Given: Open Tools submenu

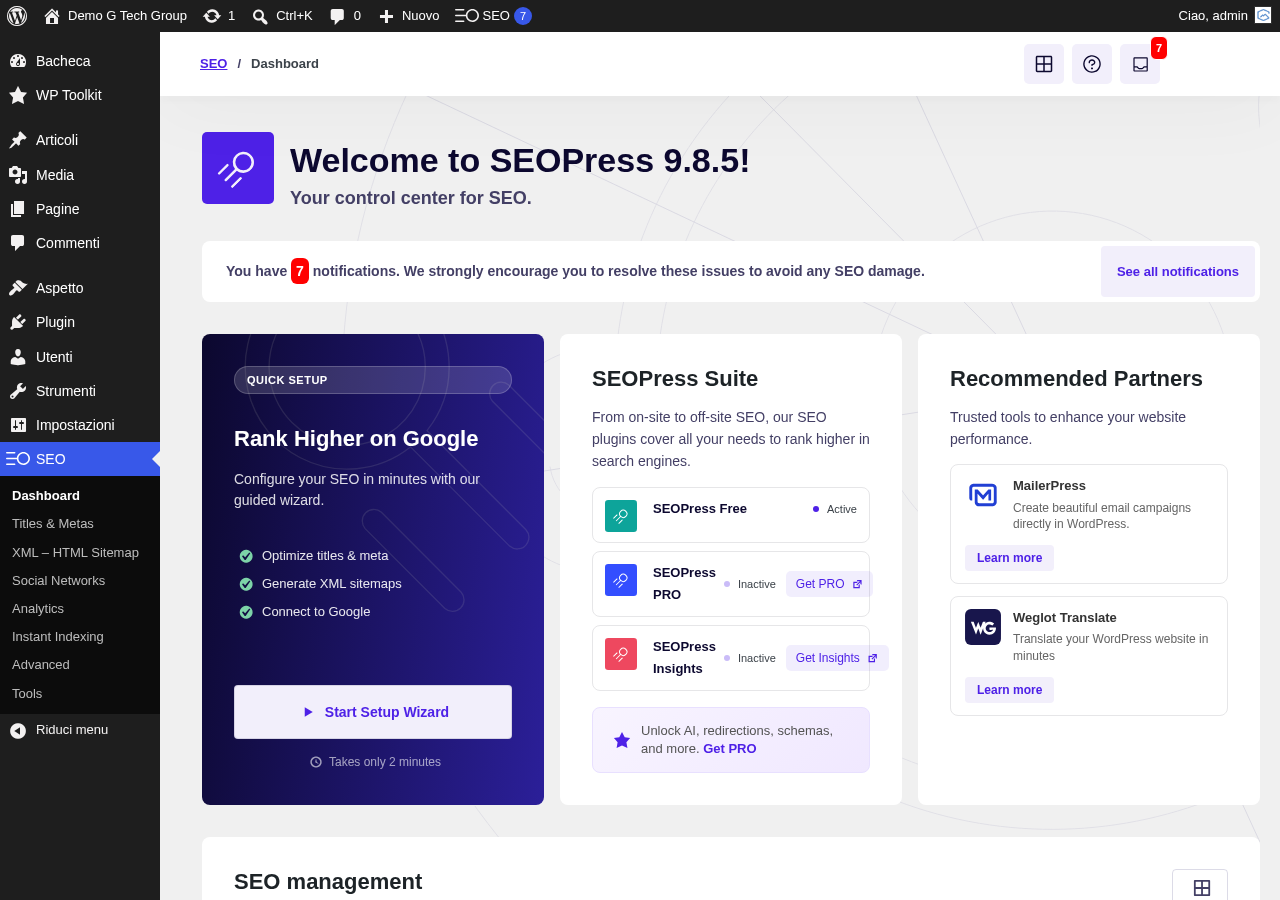Looking at the screenshot, I should [x=27, y=693].
